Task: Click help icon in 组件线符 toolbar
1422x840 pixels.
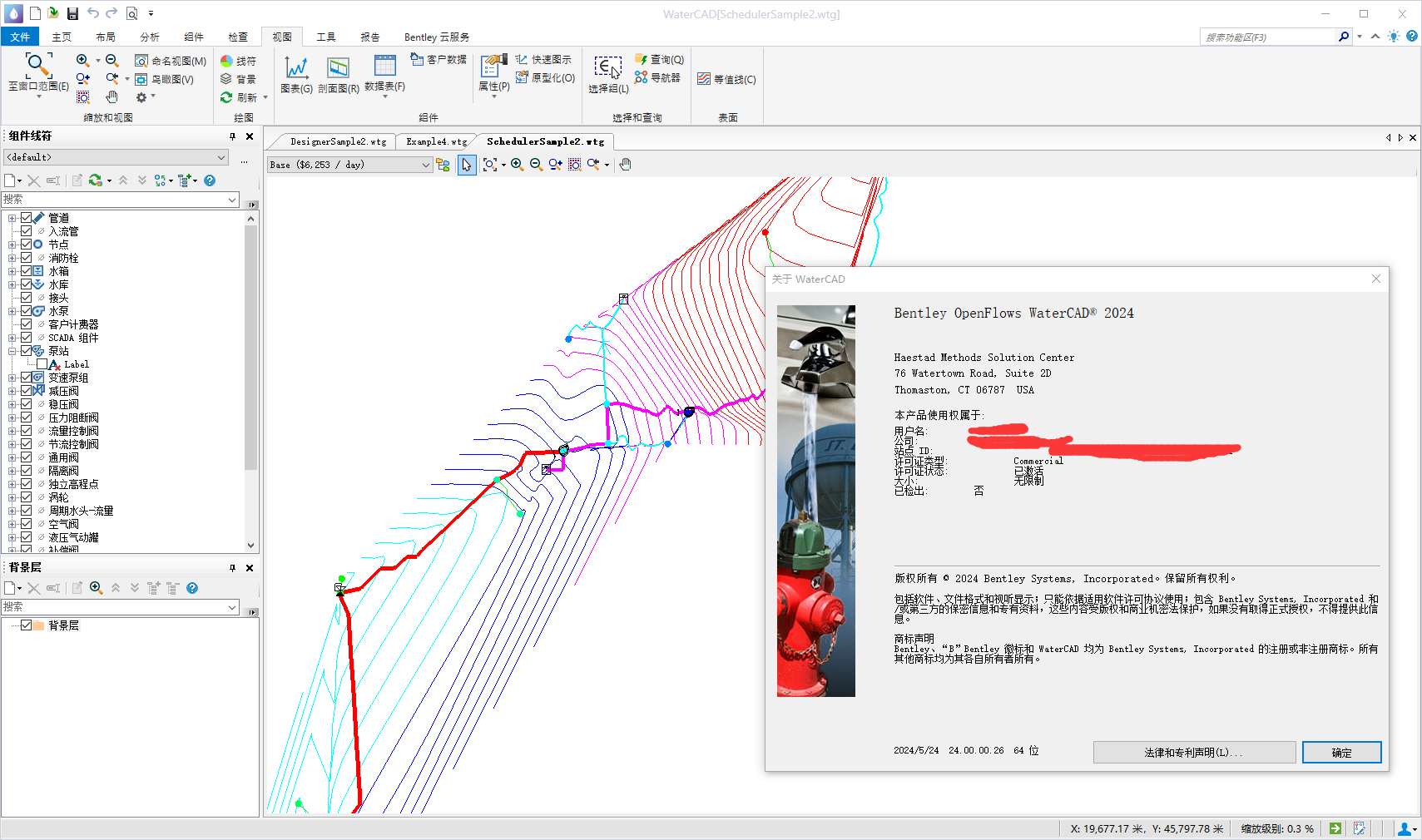Action: click(210, 180)
